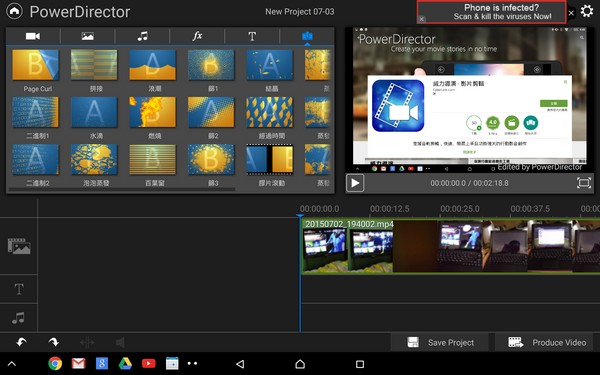Select the crystal transition with gold flecks
The image size is (600, 375).
(270, 65)
